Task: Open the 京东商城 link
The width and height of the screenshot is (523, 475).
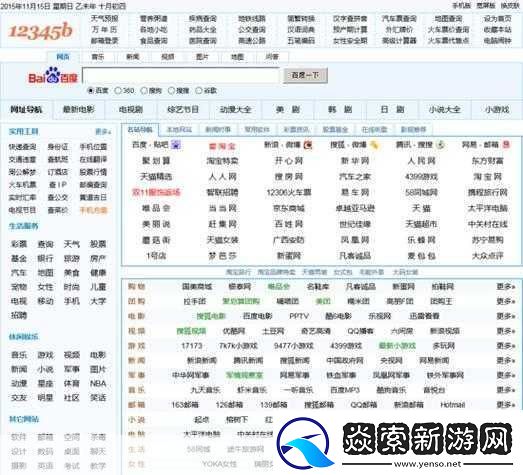Action: [289, 208]
